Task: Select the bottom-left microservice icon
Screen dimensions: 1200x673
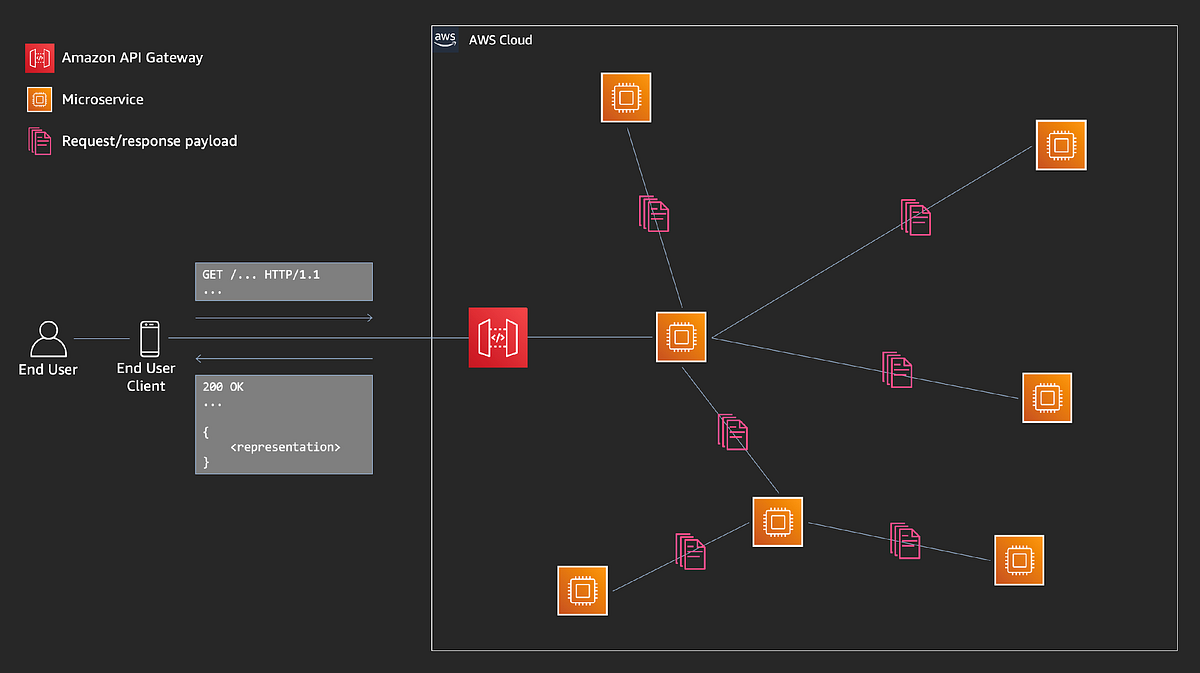Action: coord(582,590)
